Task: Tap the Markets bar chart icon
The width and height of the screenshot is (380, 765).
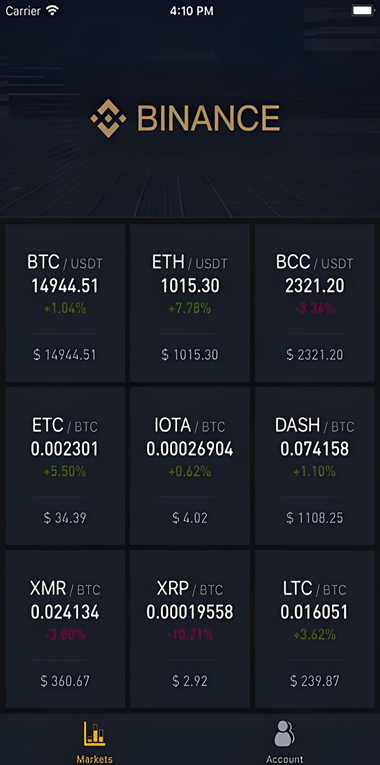Action: [95, 733]
